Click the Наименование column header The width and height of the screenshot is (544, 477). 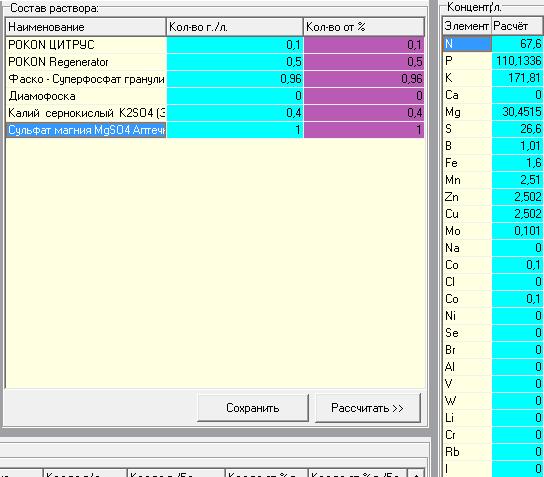[86, 27]
